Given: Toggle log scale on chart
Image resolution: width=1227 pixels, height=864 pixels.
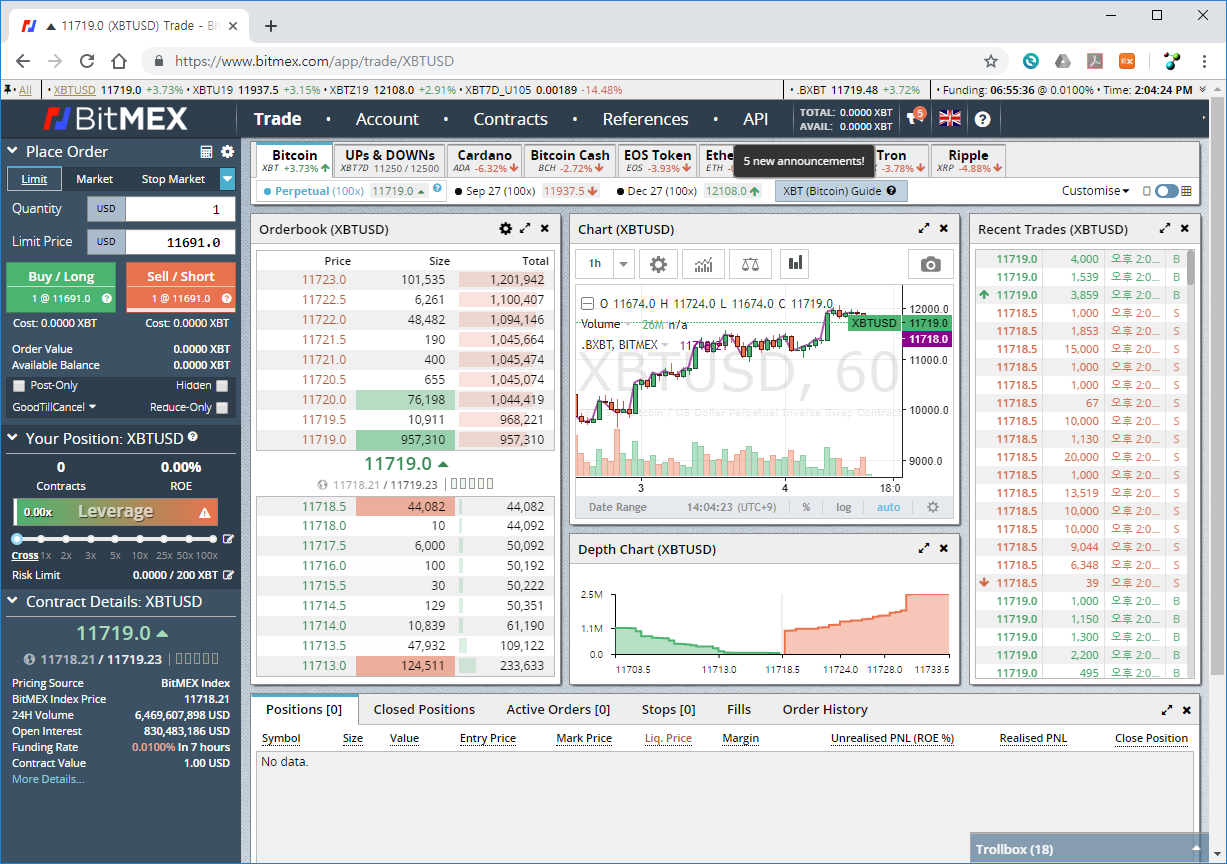Looking at the screenshot, I should click(x=844, y=507).
